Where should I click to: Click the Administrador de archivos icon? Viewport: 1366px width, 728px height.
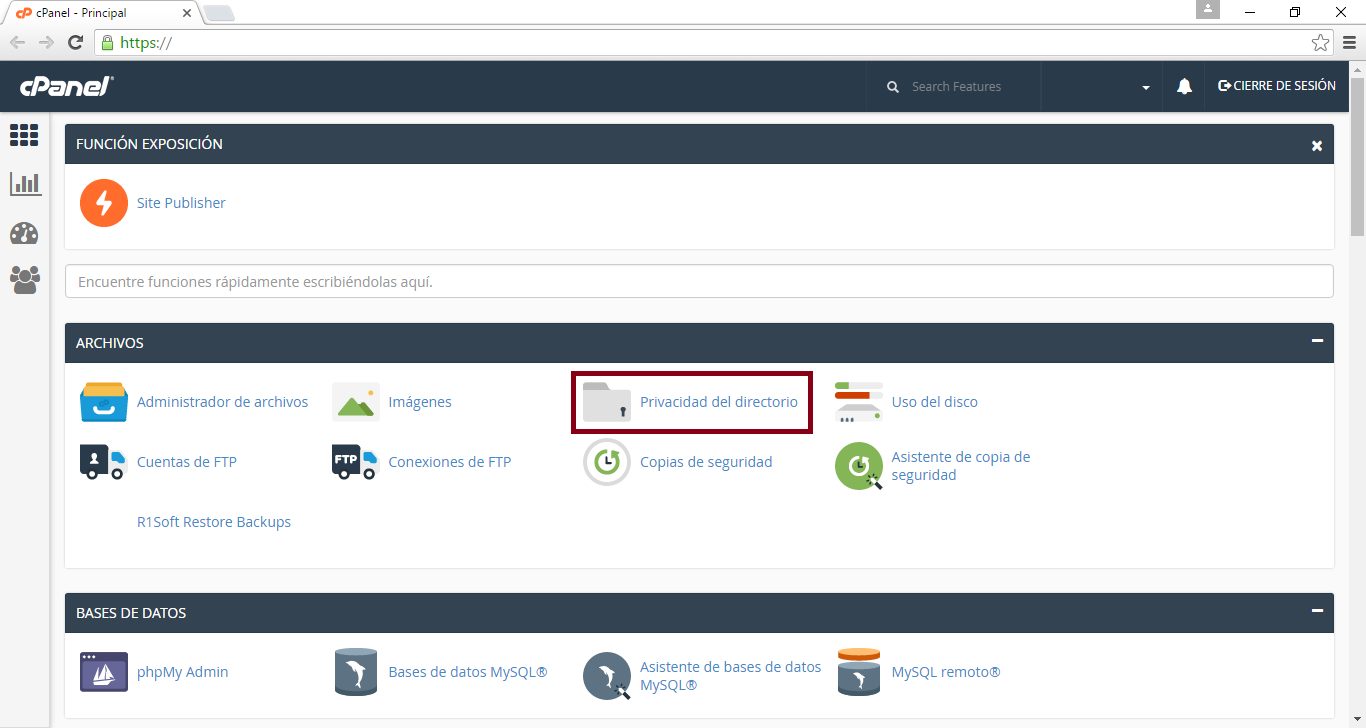[x=104, y=402]
